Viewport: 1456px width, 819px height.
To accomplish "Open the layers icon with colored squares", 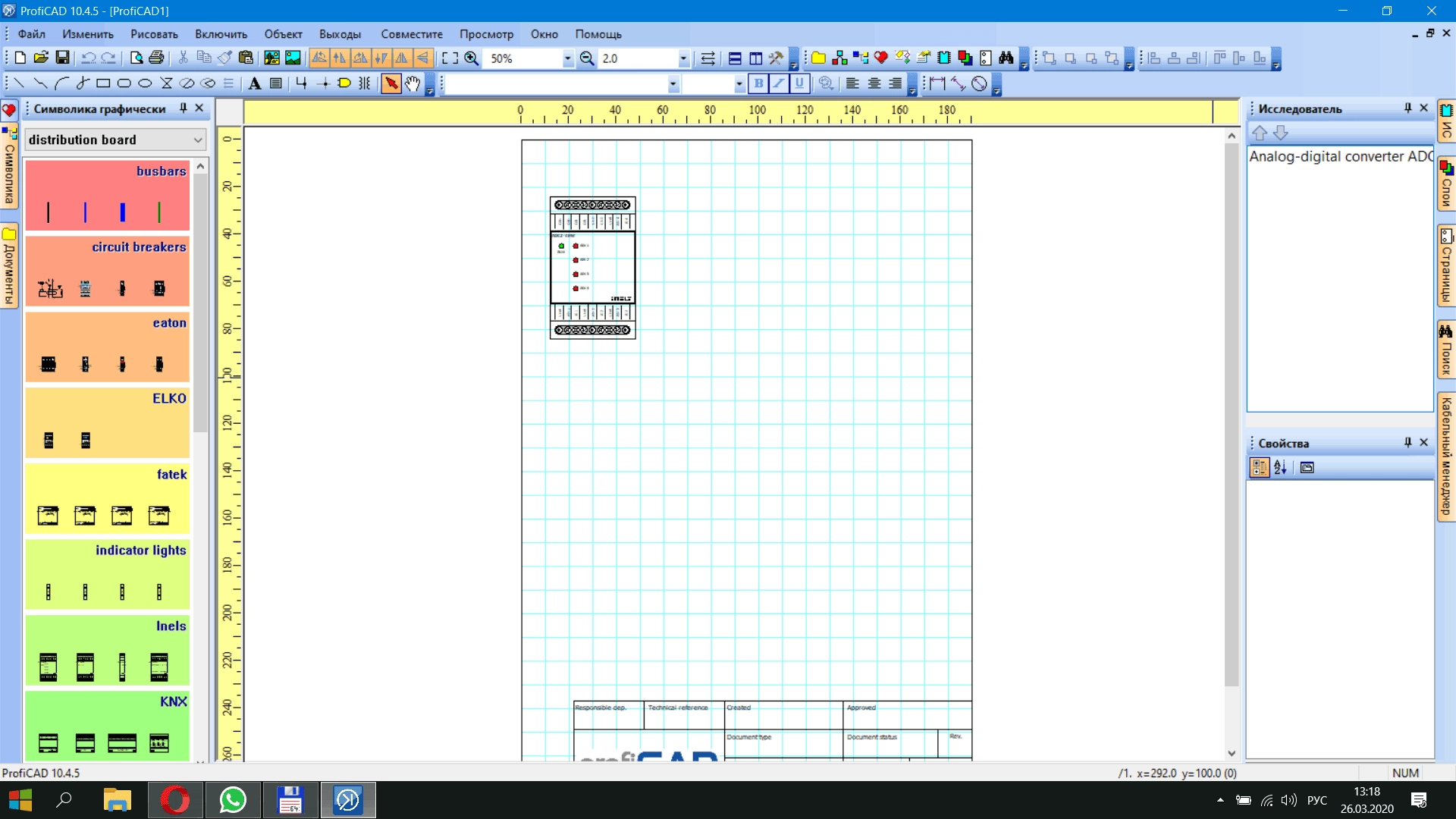I will point(965,58).
